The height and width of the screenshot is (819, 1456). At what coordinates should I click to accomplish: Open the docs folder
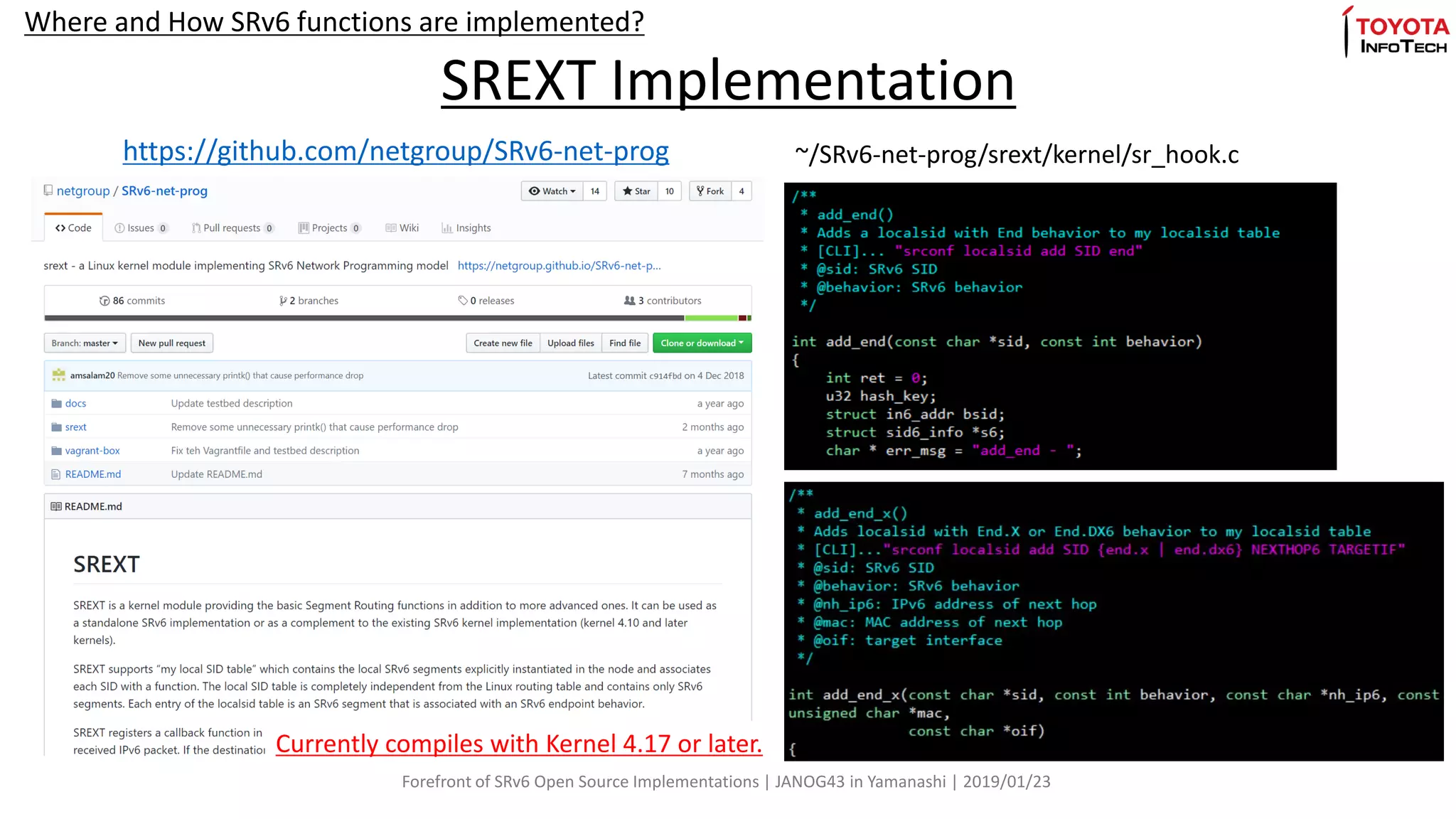tap(75, 403)
